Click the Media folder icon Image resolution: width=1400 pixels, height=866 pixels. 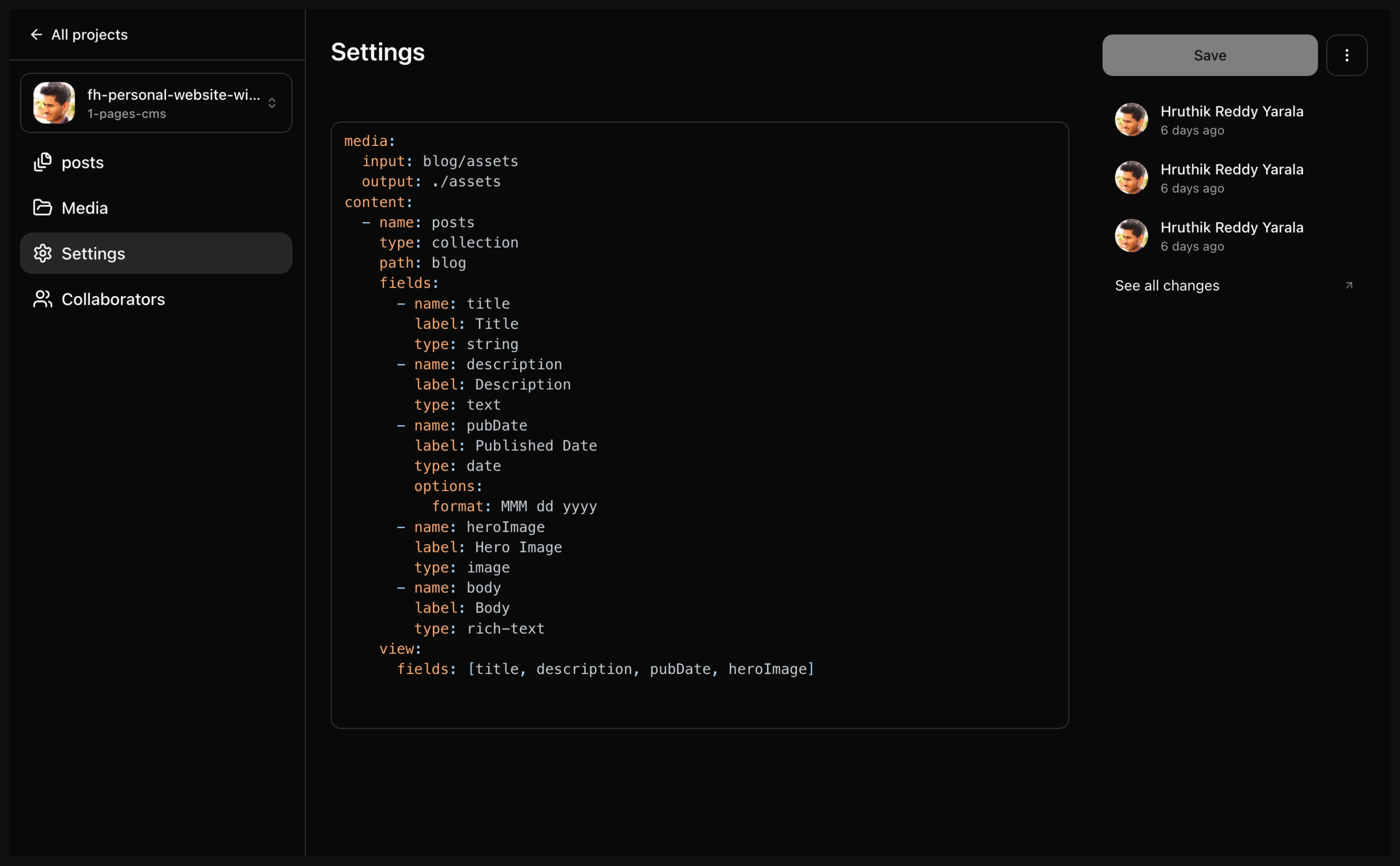coord(42,208)
